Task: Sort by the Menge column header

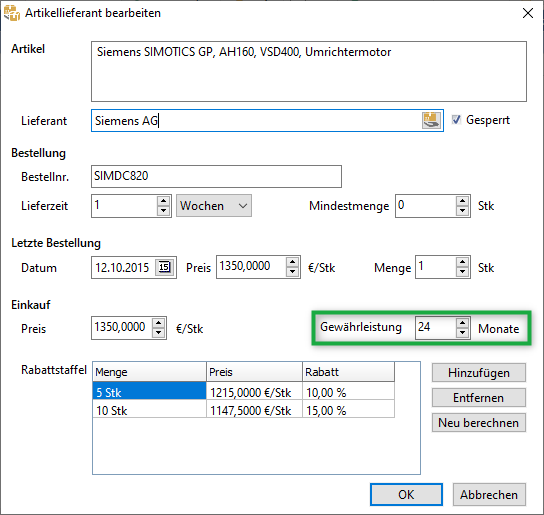Action: click(x=149, y=372)
